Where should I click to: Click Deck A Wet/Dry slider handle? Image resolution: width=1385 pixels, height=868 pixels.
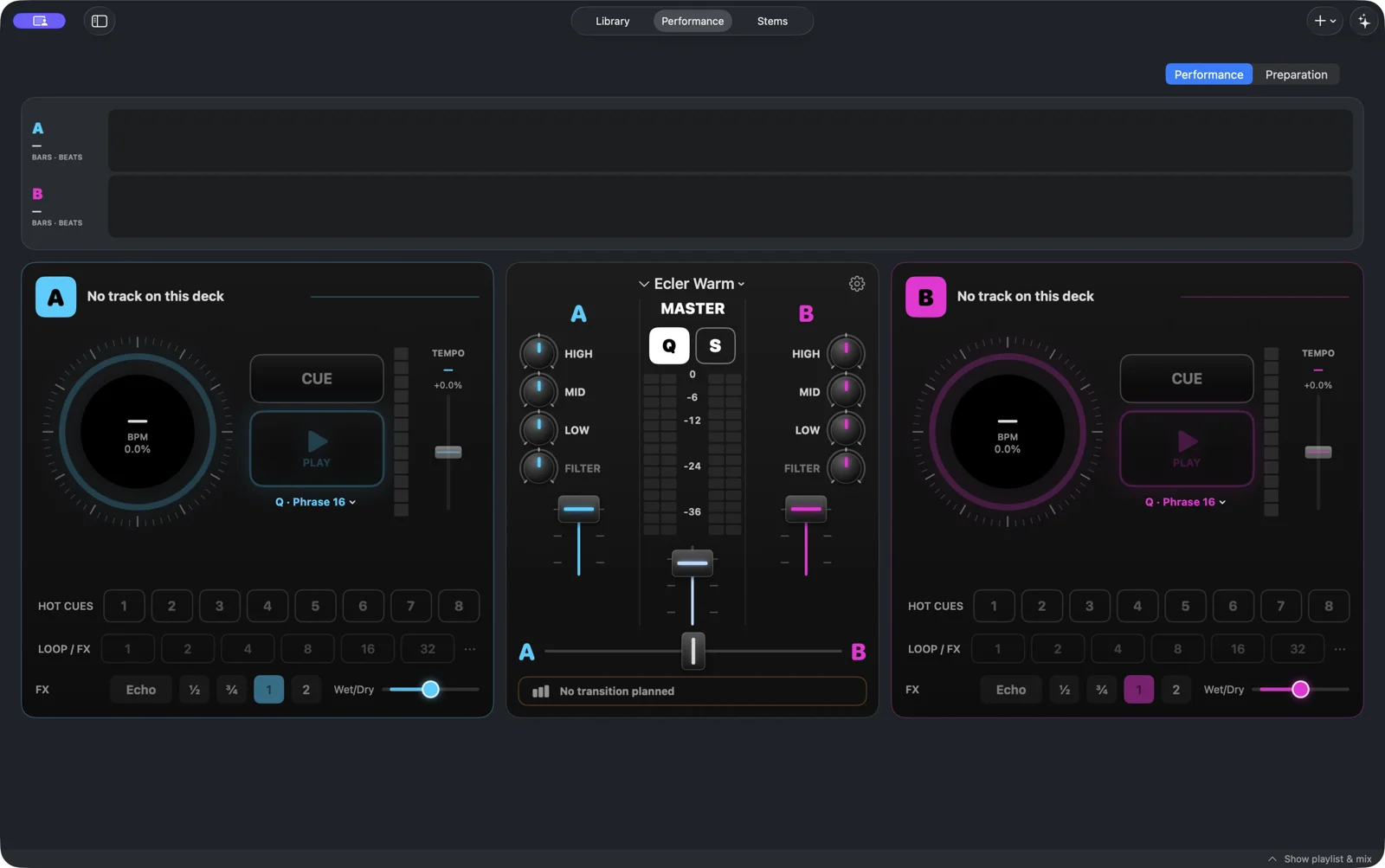click(430, 690)
